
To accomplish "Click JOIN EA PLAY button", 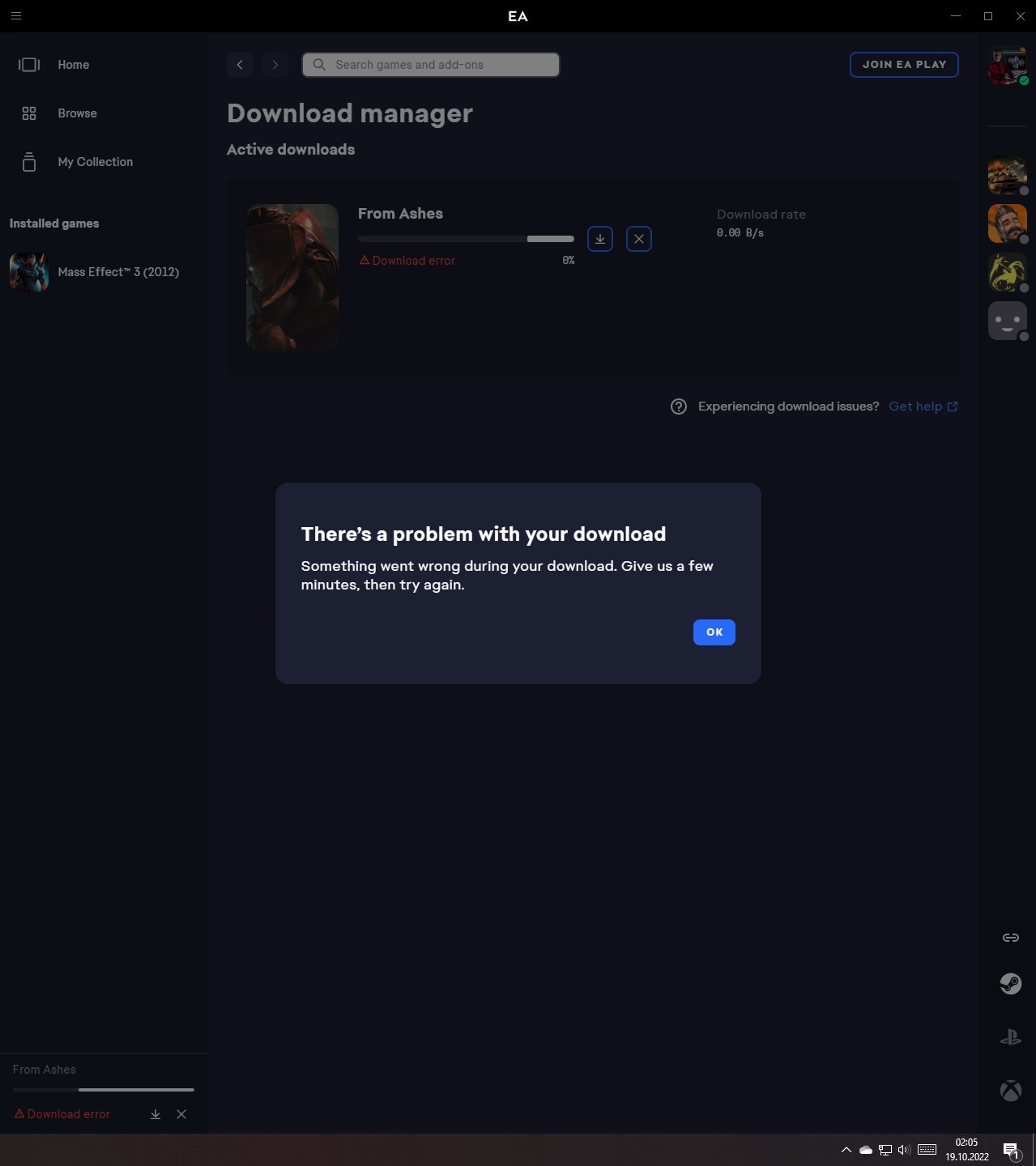I will click(x=904, y=65).
